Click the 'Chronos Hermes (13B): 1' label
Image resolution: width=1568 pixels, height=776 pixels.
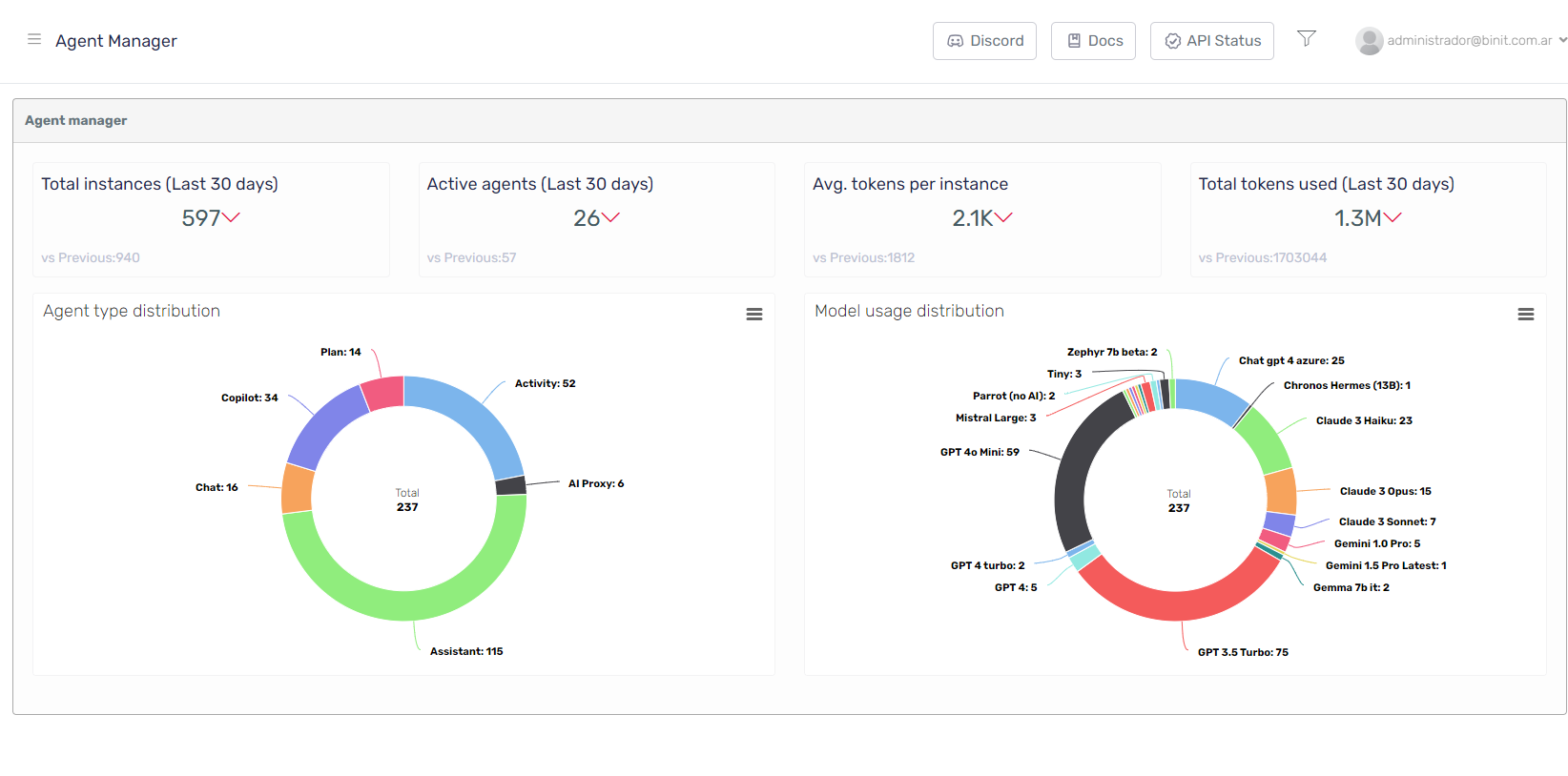[x=1347, y=386]
